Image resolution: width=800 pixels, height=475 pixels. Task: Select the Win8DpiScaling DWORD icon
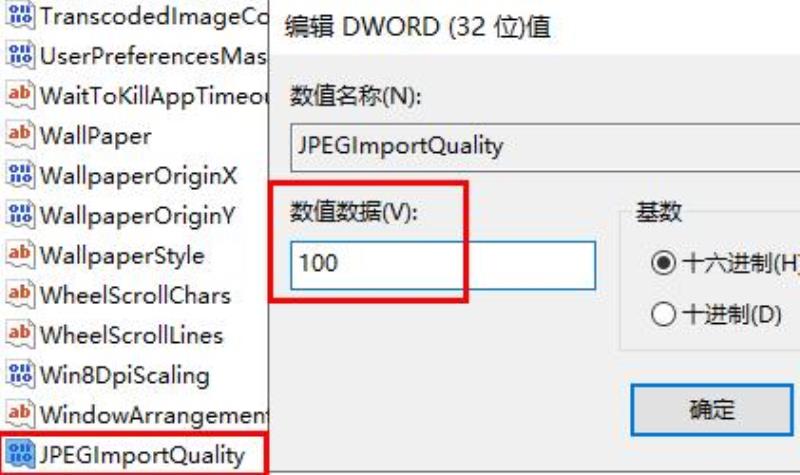tap(20, 374)
